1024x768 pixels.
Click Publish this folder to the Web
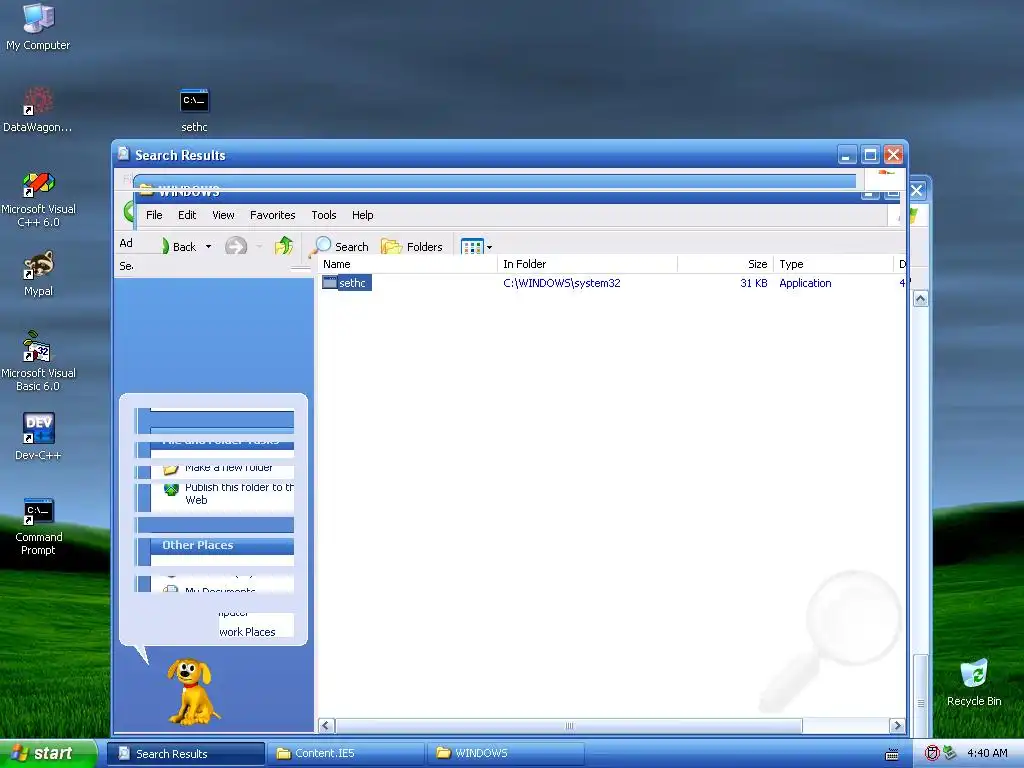(239, 493)
